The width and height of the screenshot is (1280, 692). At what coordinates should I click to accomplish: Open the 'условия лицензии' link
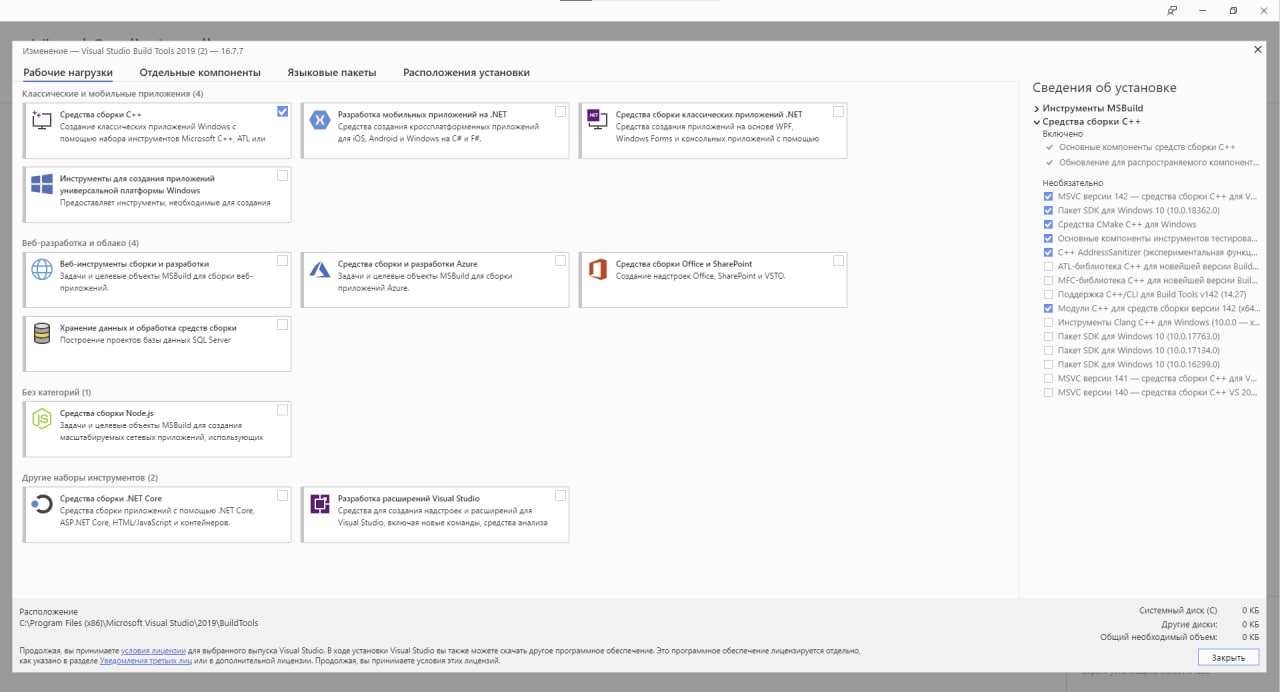(x=154, y=650)
